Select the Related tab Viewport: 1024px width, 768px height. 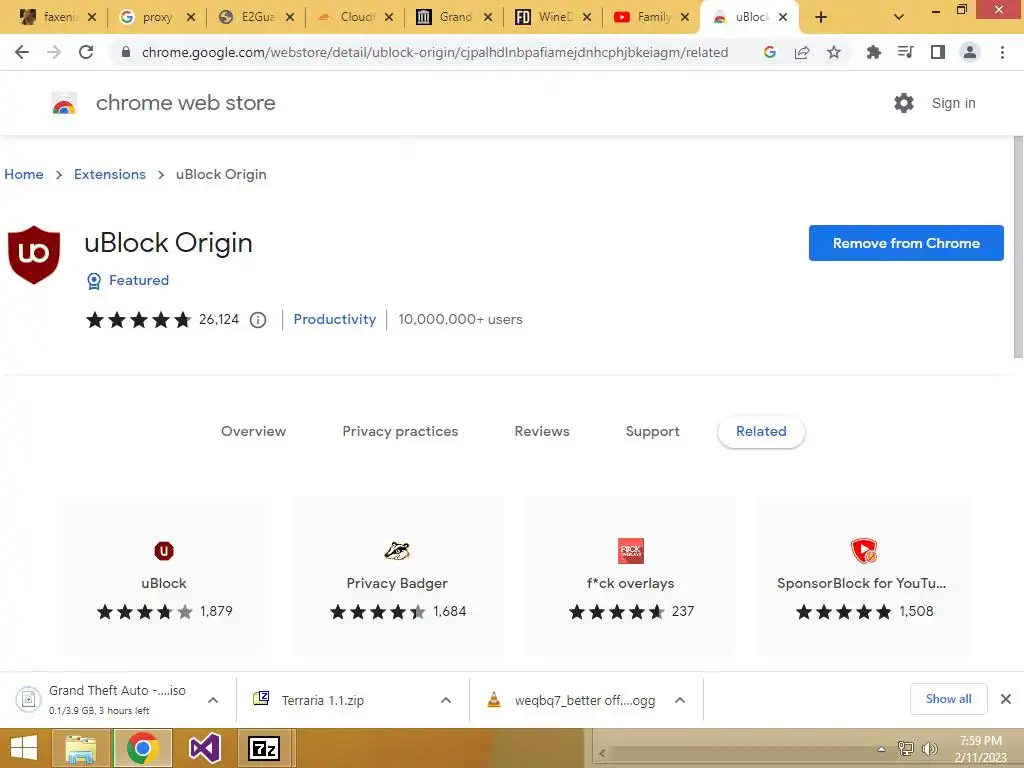tap(761, 432)
